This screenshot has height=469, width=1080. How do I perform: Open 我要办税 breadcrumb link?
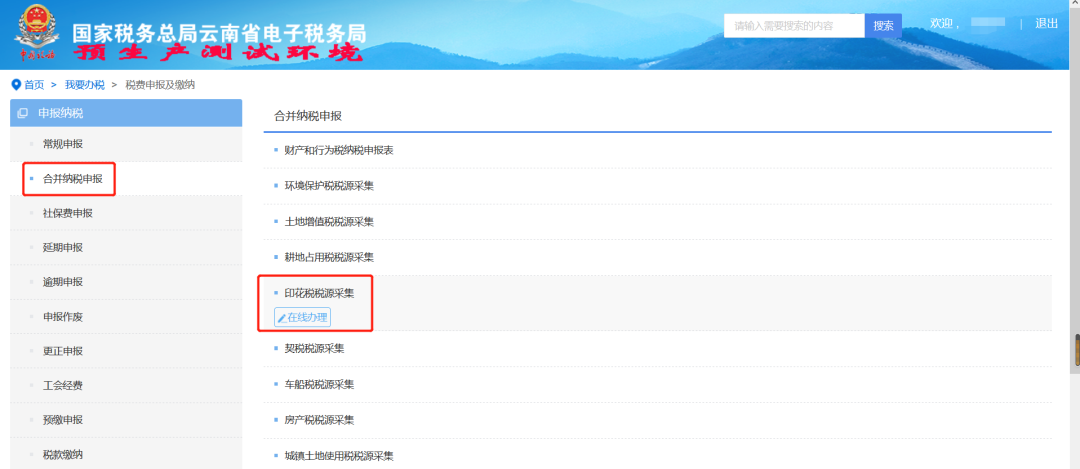[x=85, y=85]
